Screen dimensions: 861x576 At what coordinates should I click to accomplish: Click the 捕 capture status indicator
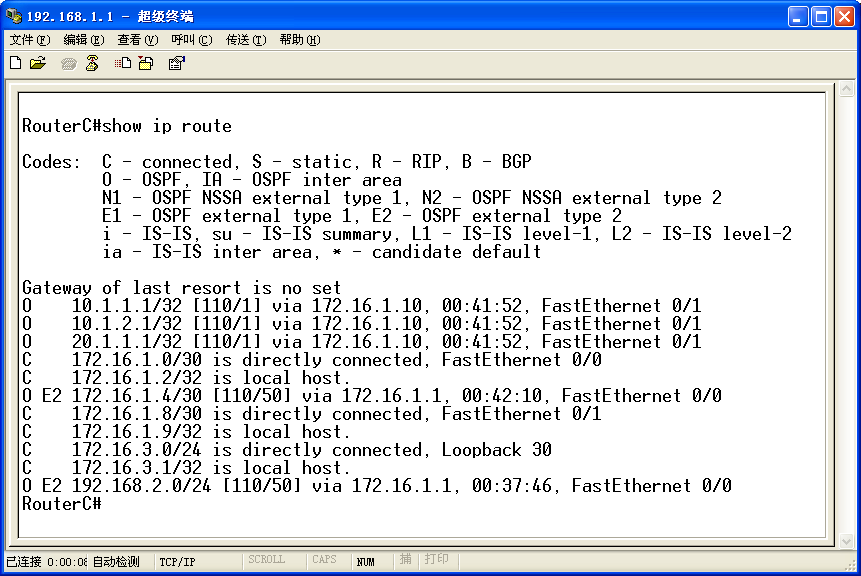406,559
